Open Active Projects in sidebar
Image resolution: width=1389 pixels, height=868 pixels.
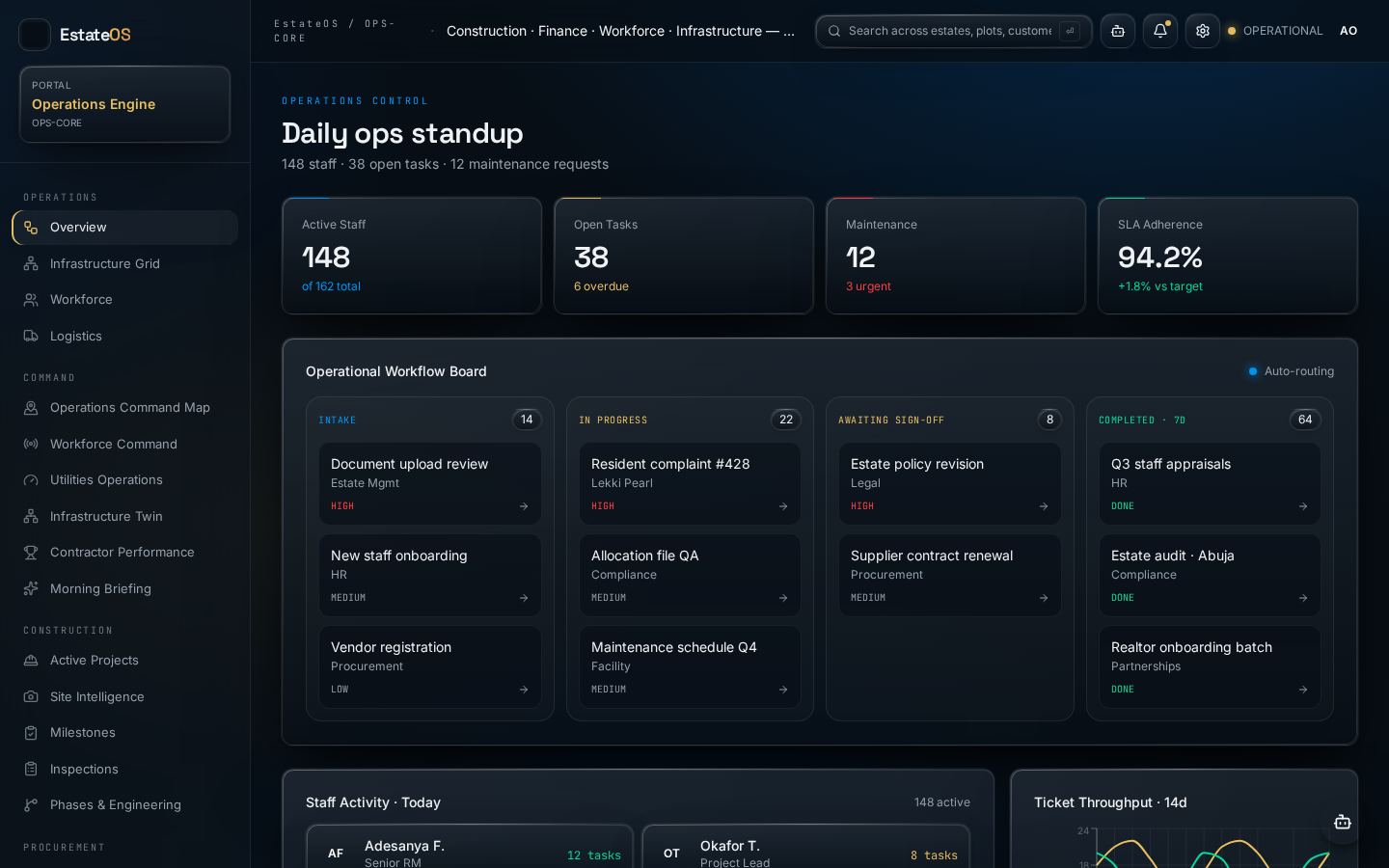(x=125, y=661)
